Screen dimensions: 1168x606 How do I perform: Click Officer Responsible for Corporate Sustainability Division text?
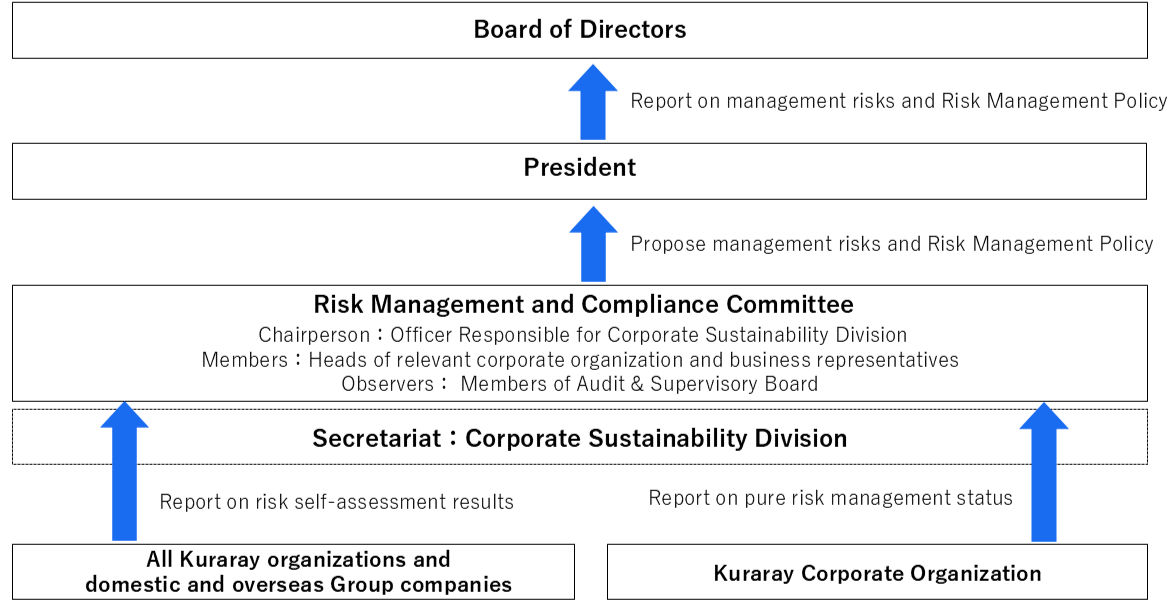[x=648, y=335]
